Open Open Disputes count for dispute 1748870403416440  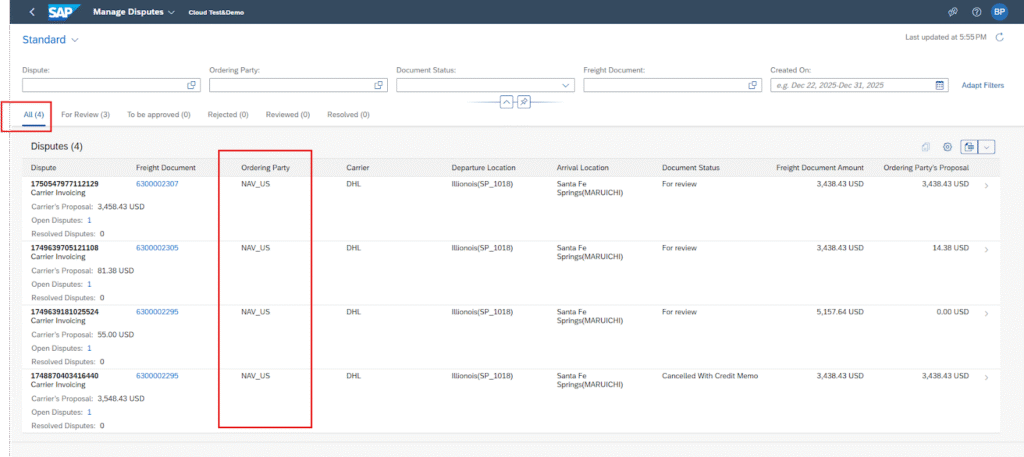pos(89,412)
